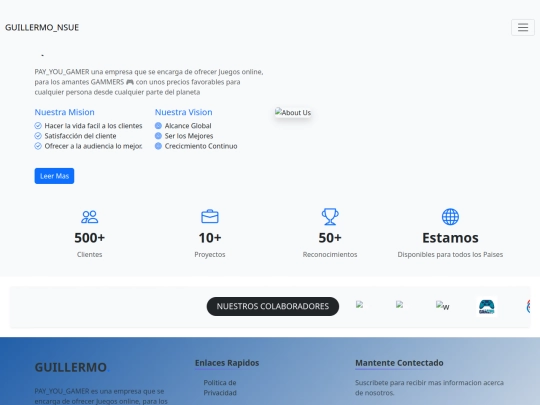The height and width of the screenshot is (405, 540).
Task: Click the Enlaces Rapidos footer heading
Action: click(x=227, y=363)
